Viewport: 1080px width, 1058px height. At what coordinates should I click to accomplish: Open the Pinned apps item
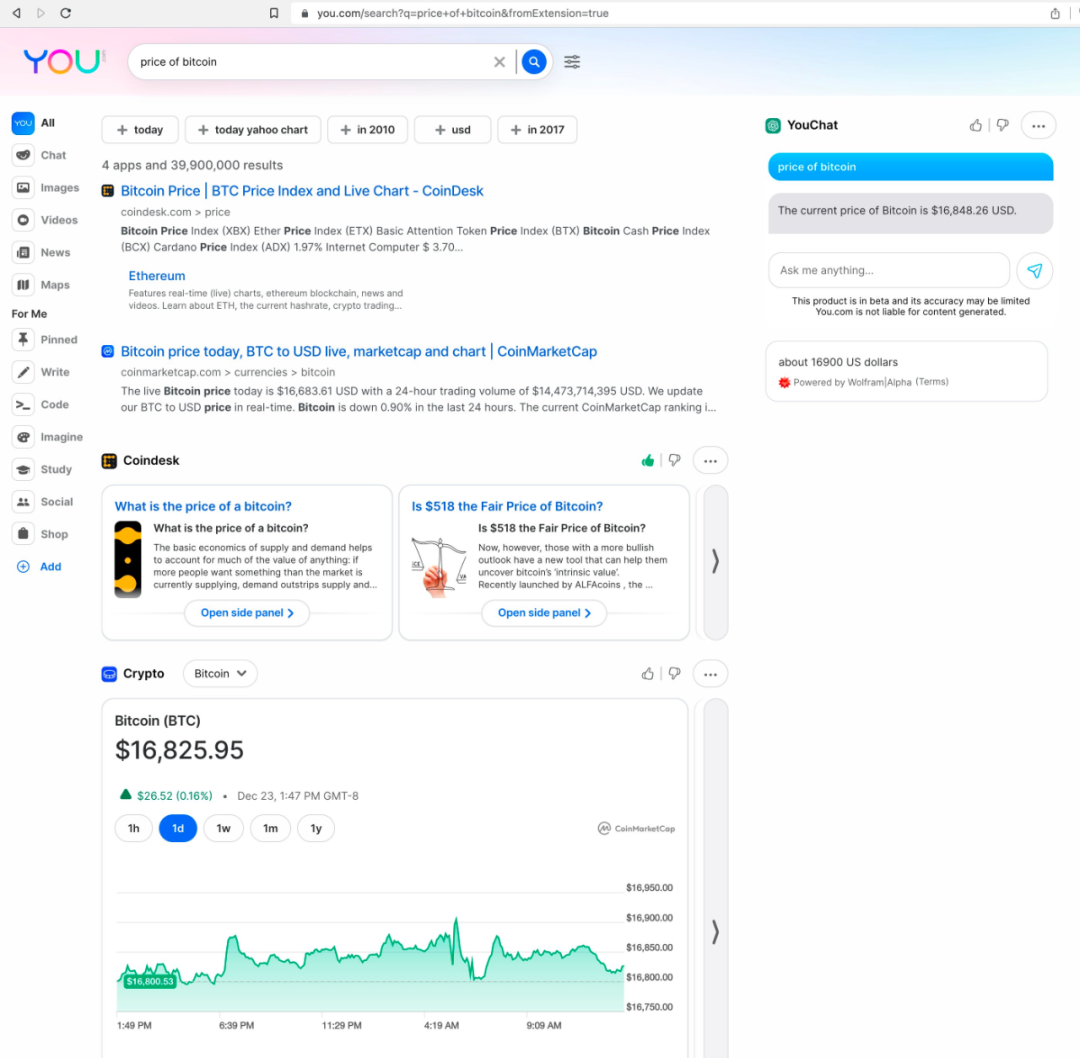pyautogui.click(x=45, y=340)
